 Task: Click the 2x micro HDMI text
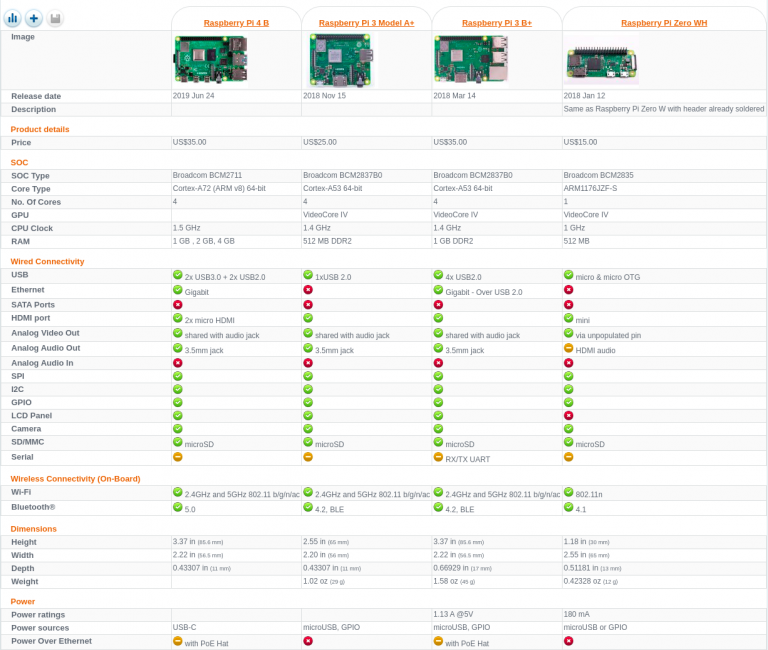coord(210,320)
